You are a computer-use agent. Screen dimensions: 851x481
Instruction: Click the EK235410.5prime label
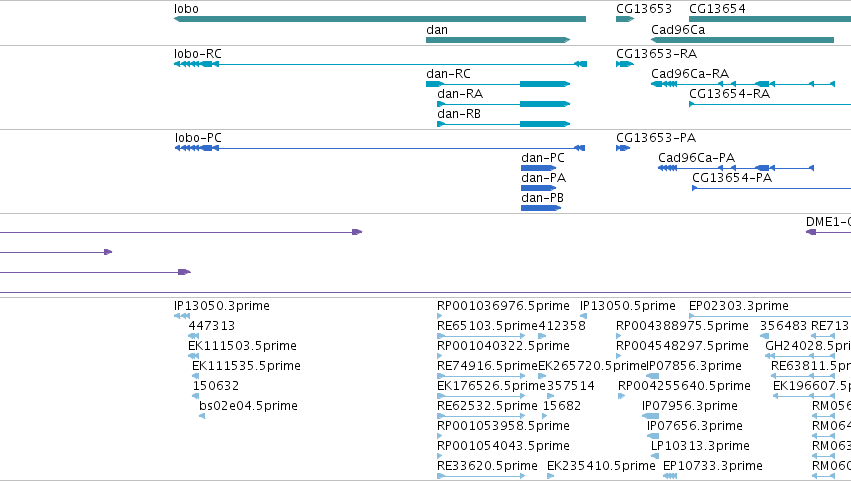point(601,466)
